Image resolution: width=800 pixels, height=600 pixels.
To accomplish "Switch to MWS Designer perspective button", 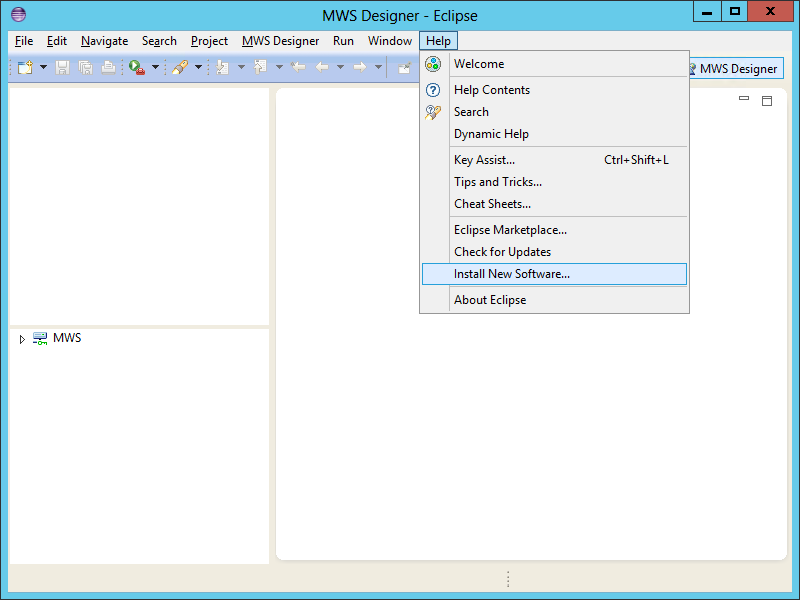I will 732,69.
